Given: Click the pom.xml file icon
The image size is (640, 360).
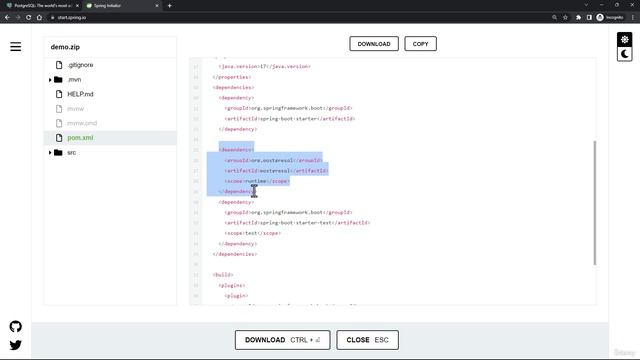Looking at the screenshot, I should pos(59,138).
